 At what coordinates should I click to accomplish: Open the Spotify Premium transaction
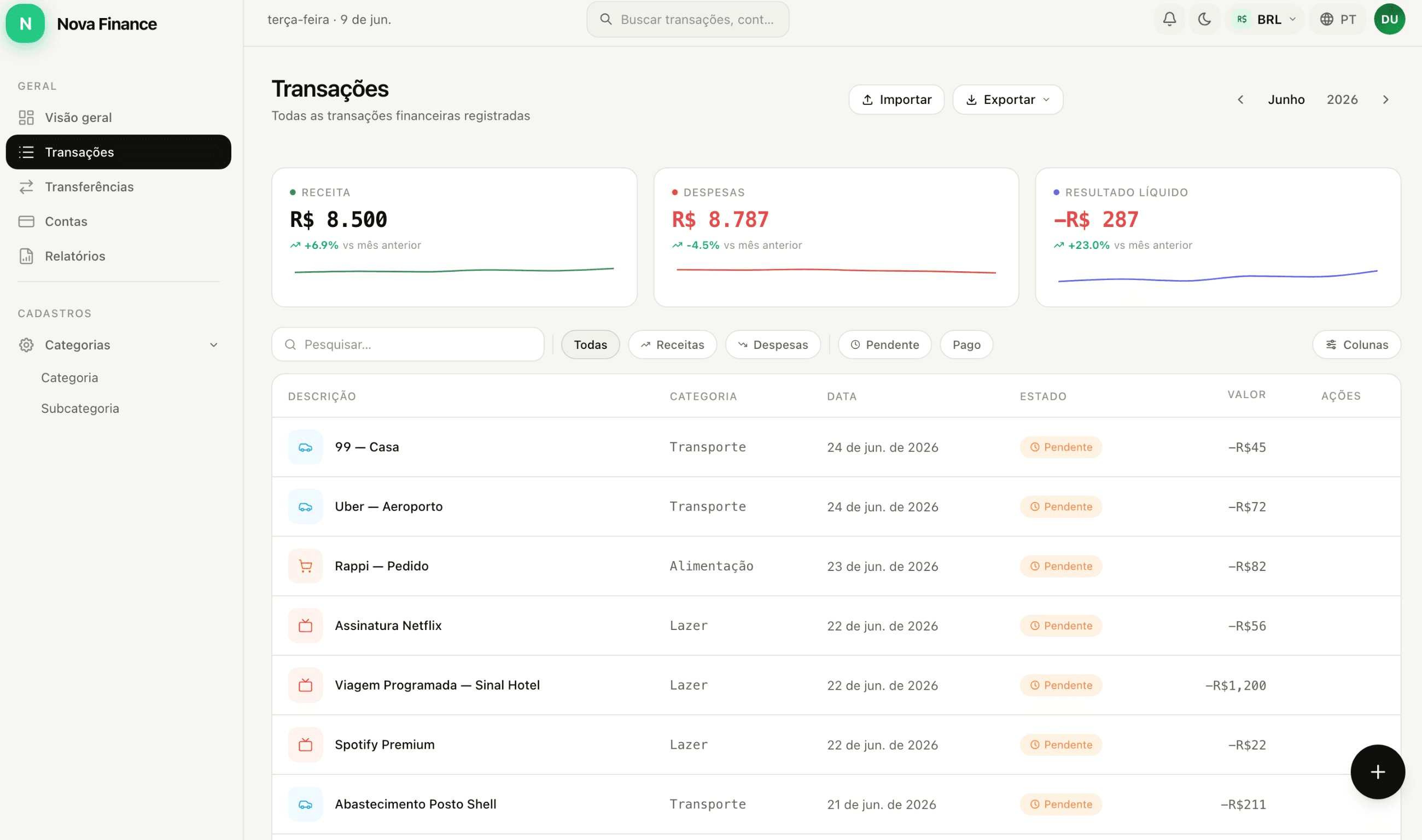click(836, 744)
